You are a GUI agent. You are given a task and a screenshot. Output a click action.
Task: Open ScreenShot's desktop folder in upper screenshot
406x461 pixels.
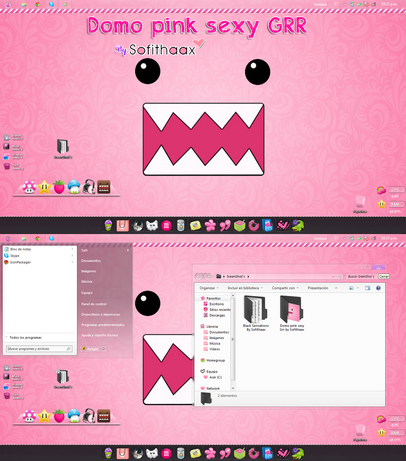click(x=63, y=149)
